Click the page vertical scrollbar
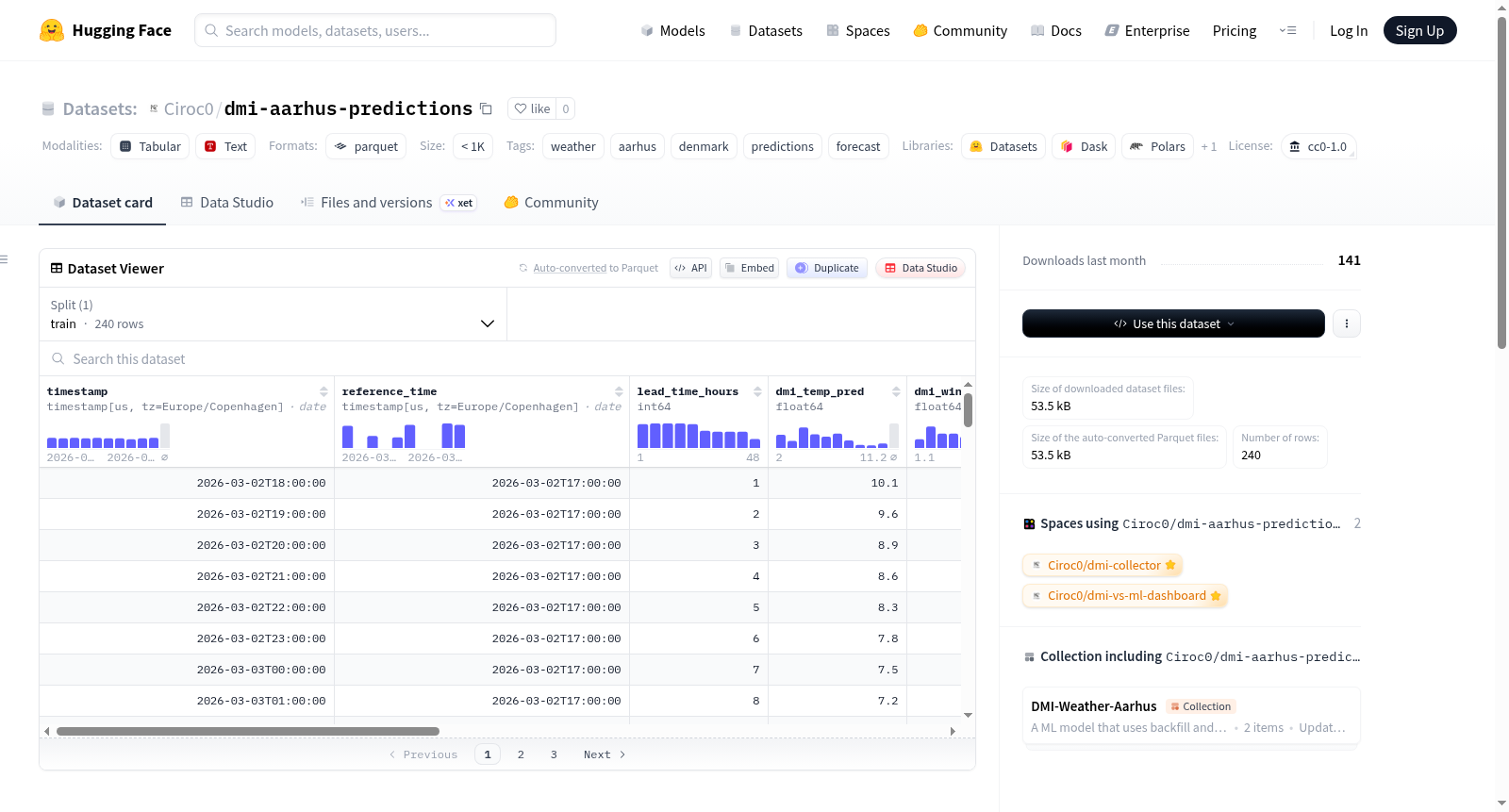This screenshot has width=1509, height=812. (1501, 184)
